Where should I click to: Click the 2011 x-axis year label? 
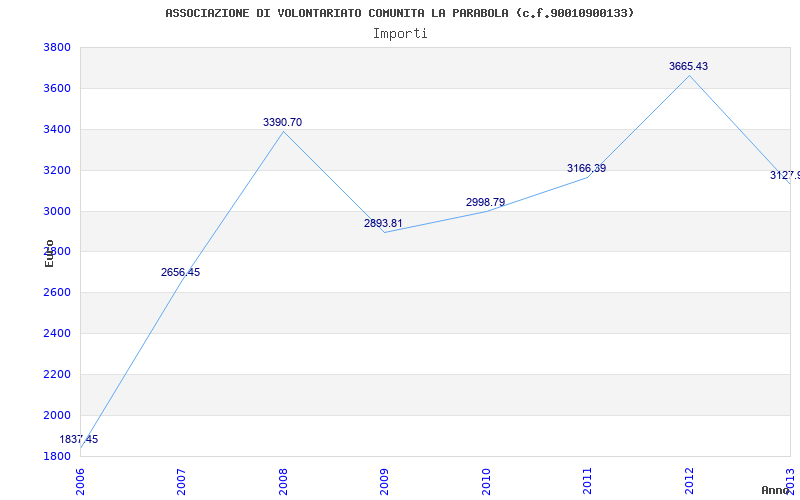(588, 481)
